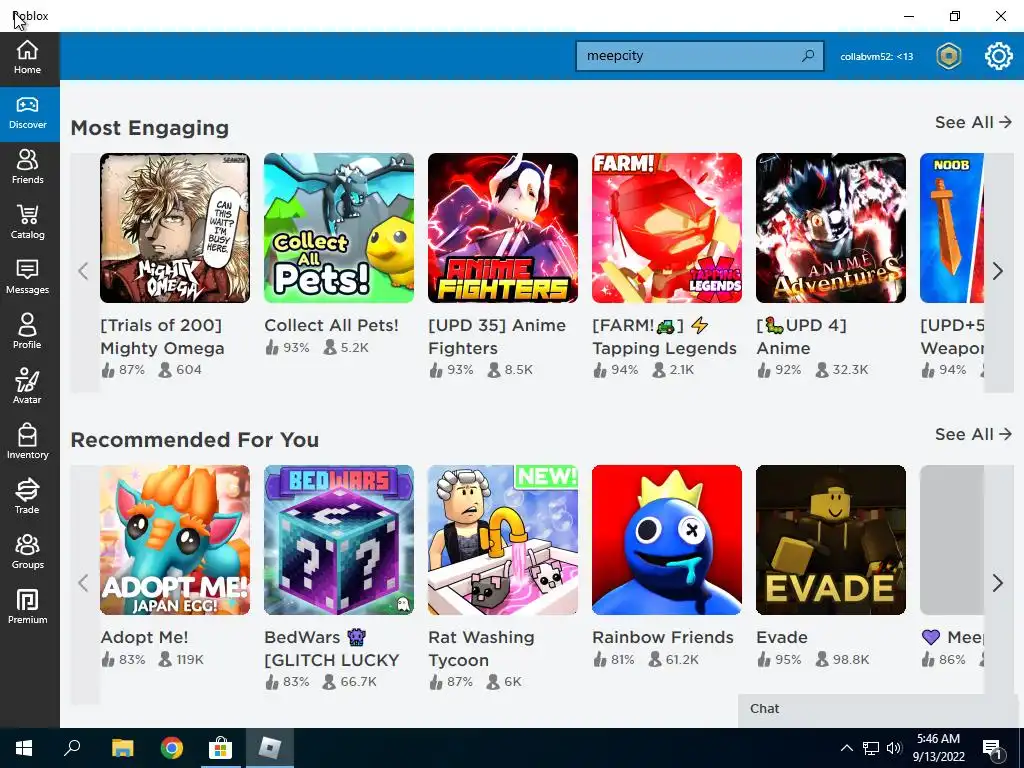Click the Roblox taskbar icon
This screenshot has width=1024, height=768.
(270, 748)
